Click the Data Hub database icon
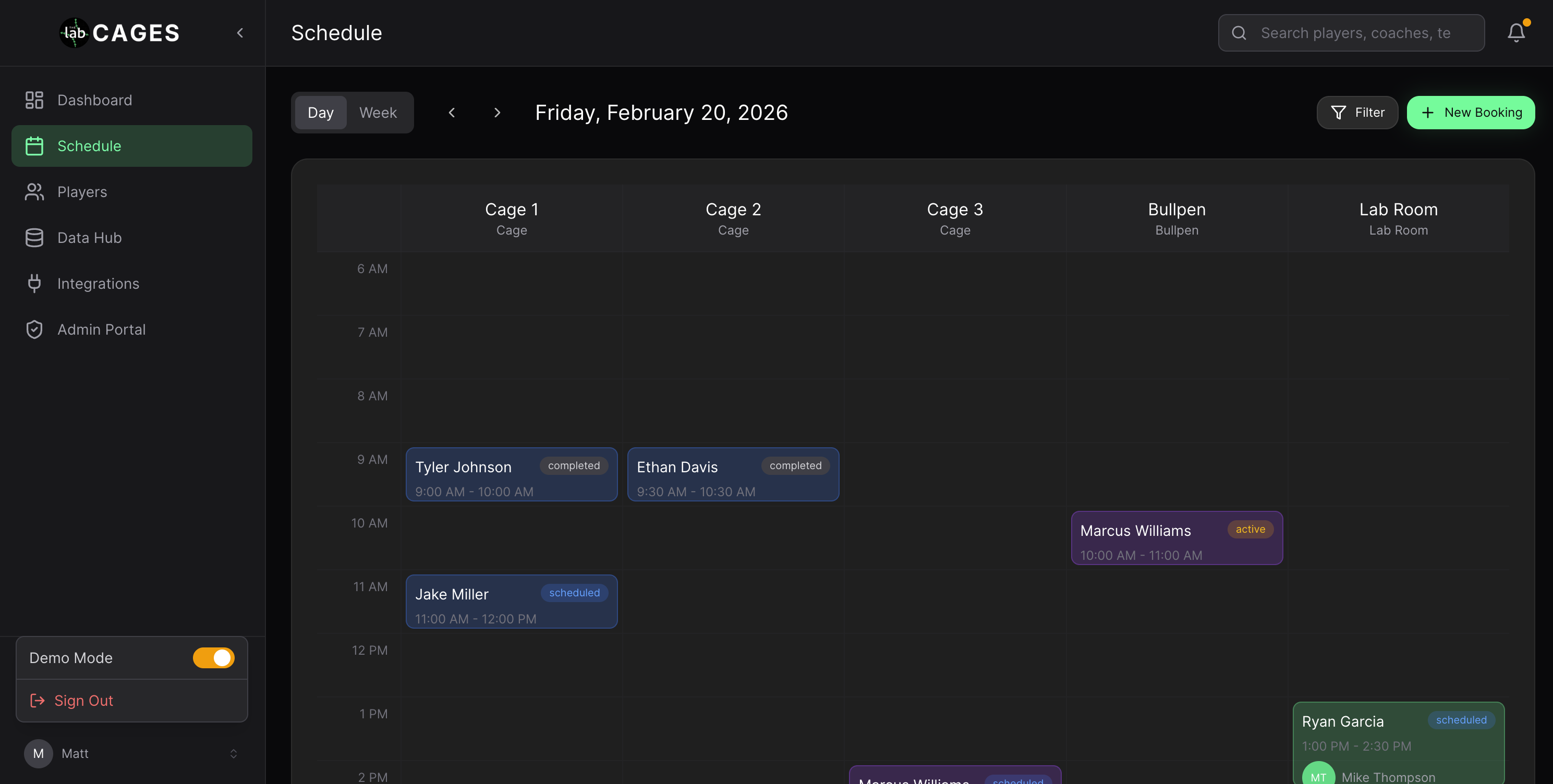Screen dimensions: 1553x784 34,237
